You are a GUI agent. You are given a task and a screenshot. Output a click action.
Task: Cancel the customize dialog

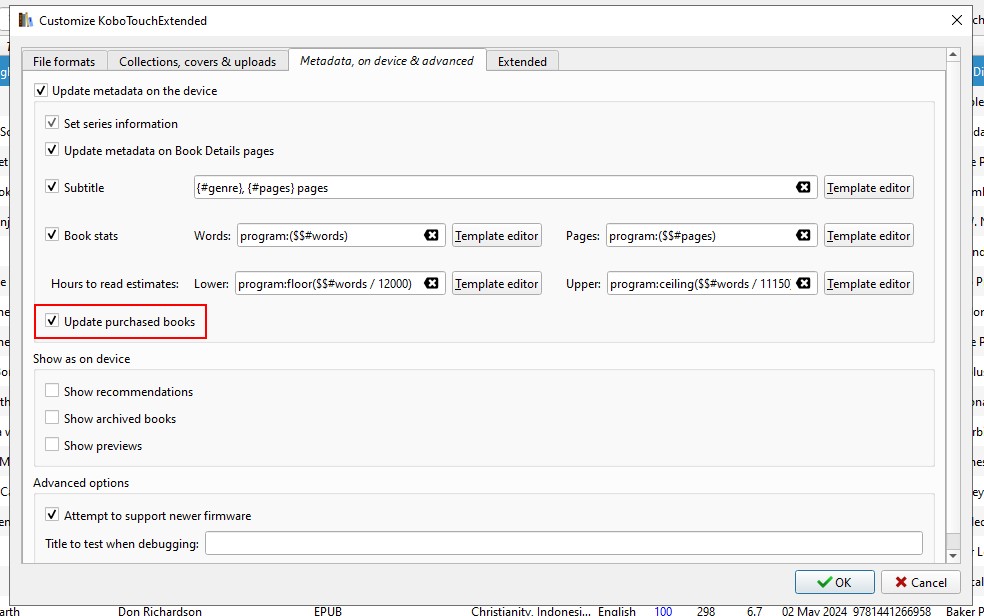(x=921, y=582)
